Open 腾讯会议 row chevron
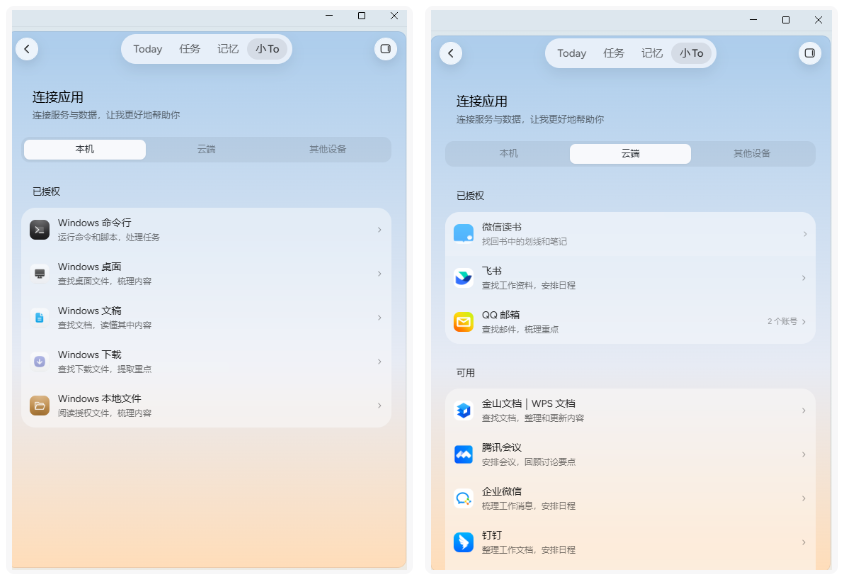The width and height of the screenshot is (843, 585). coord(804,454)
